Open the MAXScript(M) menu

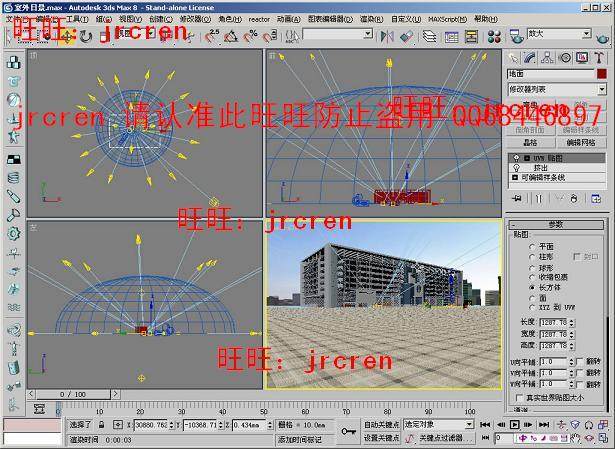tap(448, 19)
